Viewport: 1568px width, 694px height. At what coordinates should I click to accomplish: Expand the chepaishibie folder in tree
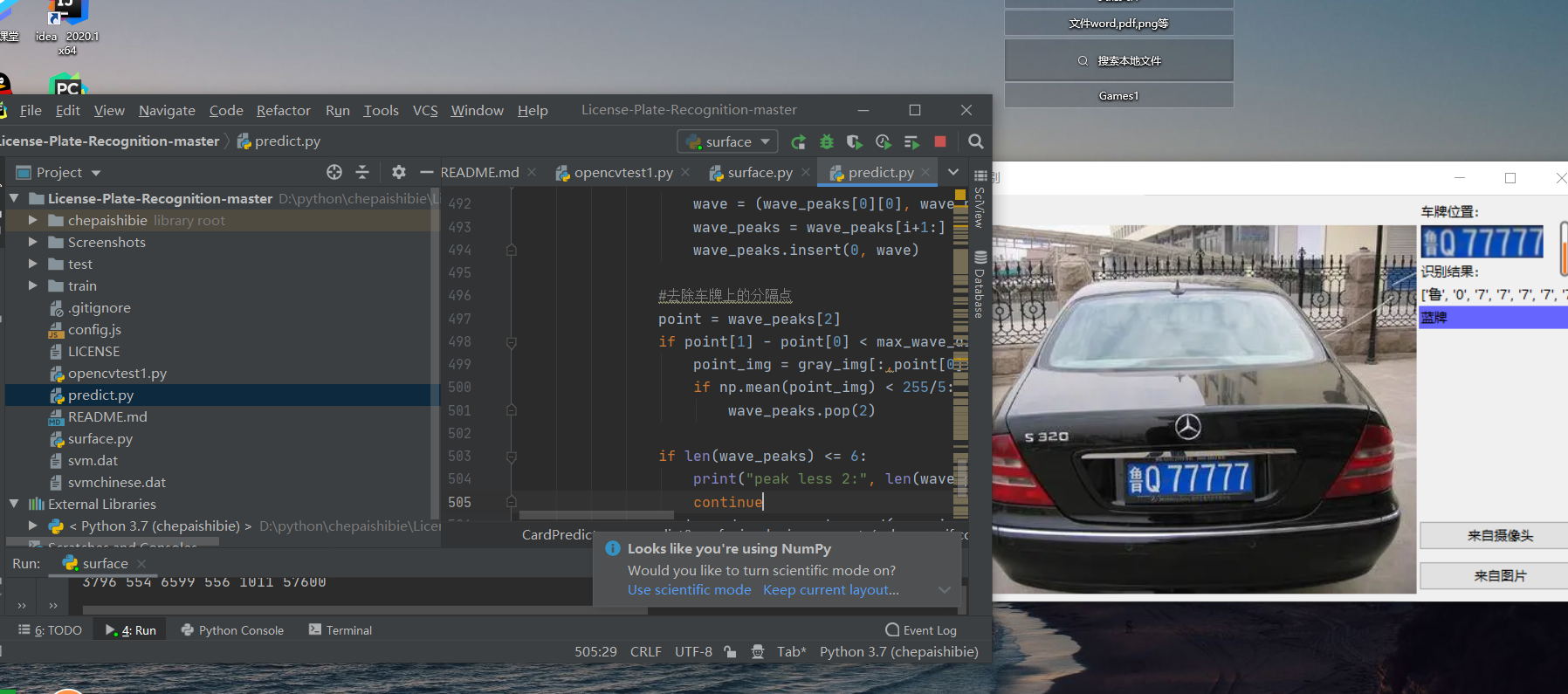click(32, 220)
